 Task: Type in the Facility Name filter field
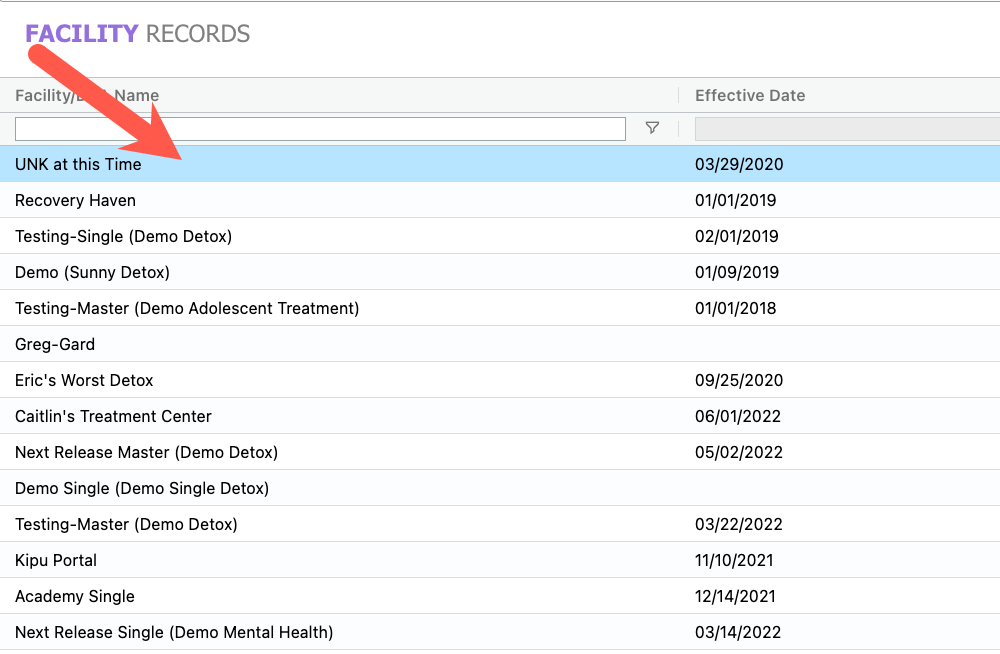click(320, 129)
